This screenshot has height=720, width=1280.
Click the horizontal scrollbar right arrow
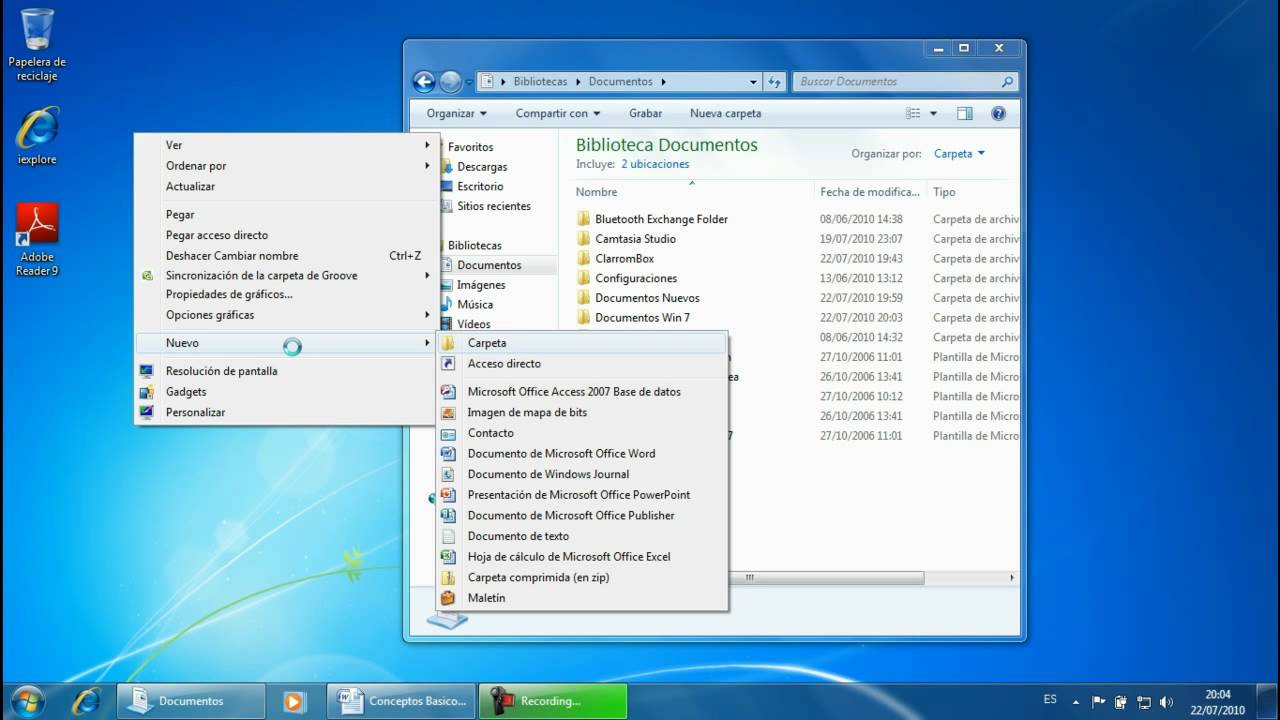1011,577
